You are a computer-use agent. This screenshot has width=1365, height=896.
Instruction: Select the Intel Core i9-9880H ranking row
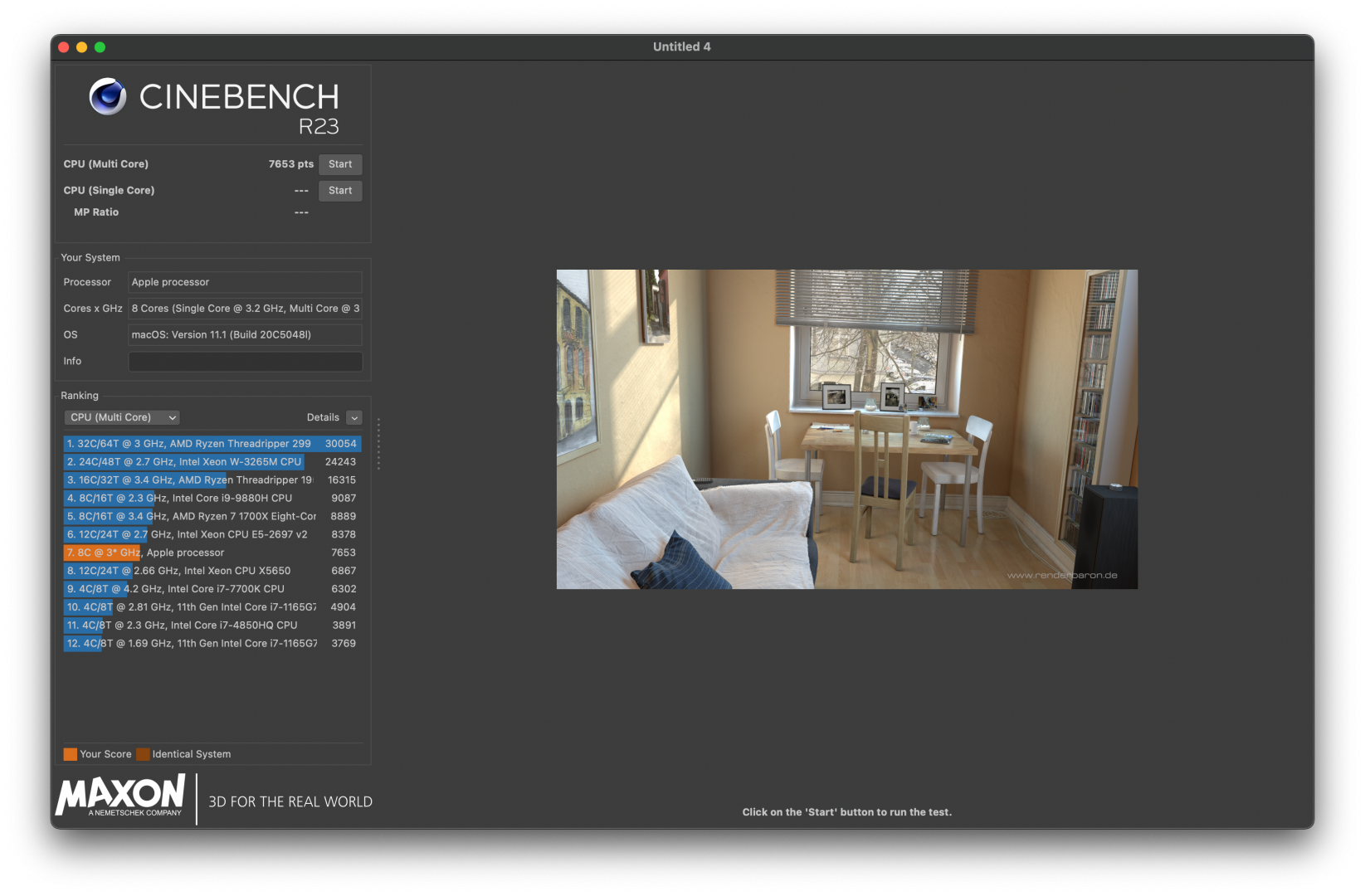pyautogui.click(x=212, y=499)
